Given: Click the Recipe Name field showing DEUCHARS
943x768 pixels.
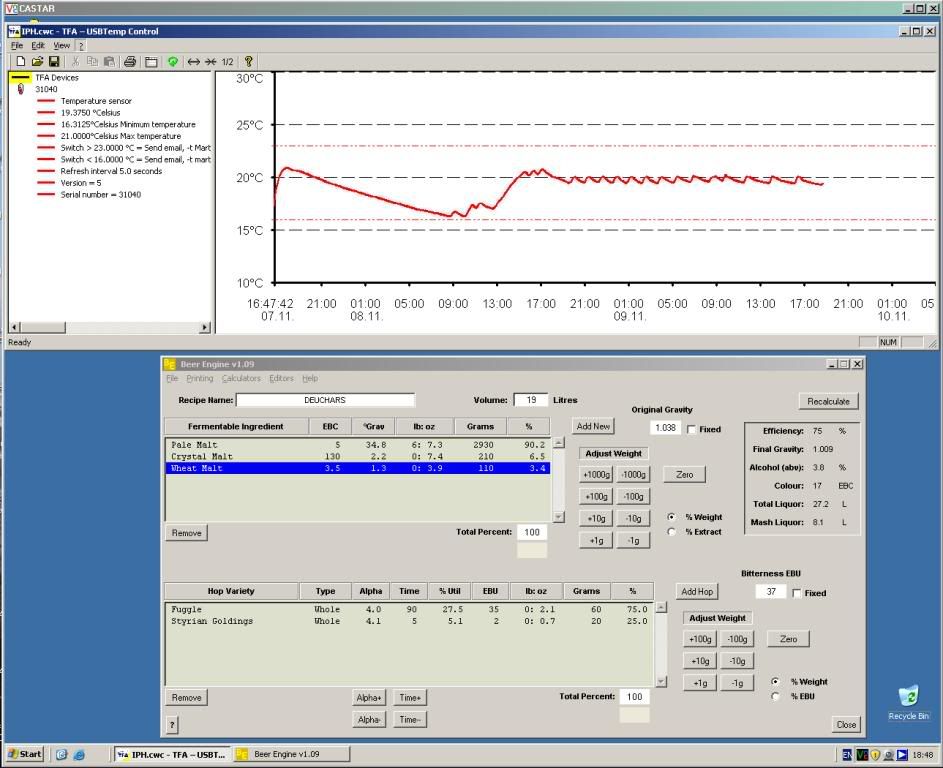Looking at the screenshot, I should [x=325, y=400].
